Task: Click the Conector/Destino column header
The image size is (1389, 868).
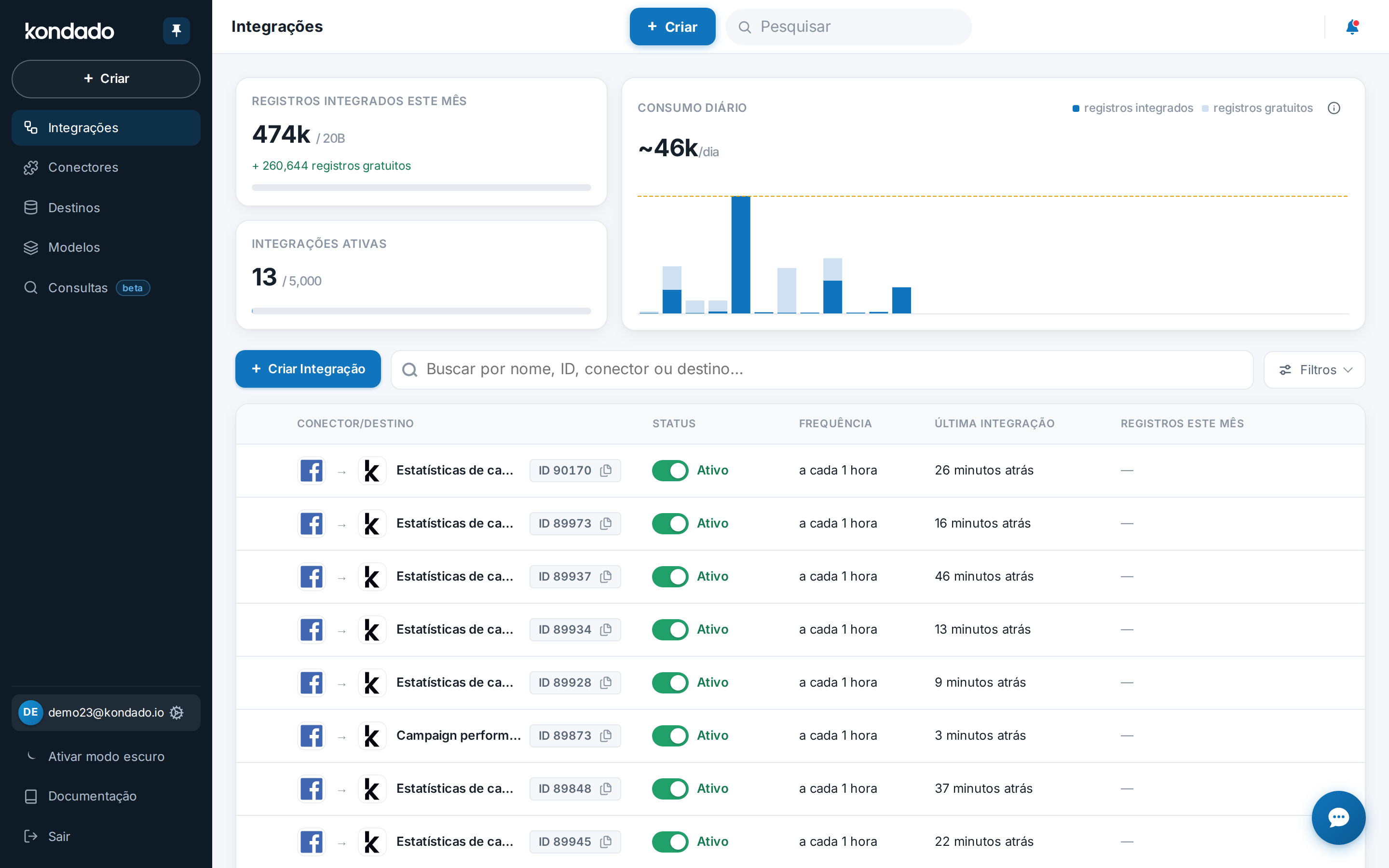Action: (355, 424)
